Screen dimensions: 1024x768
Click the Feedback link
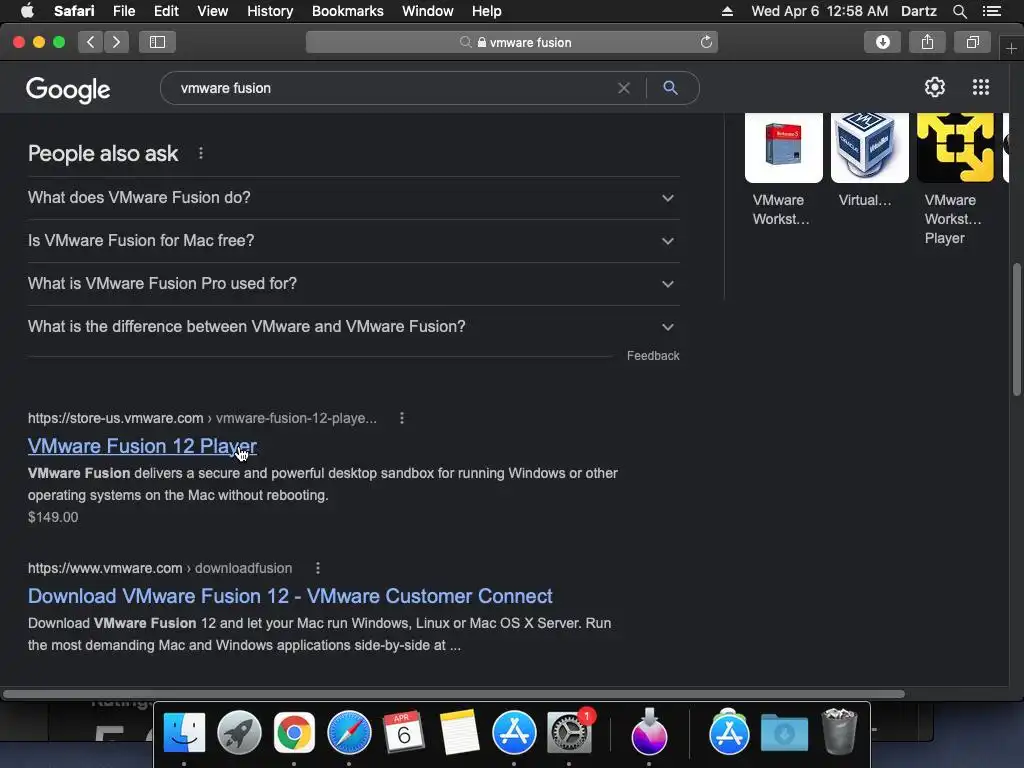click(653, 356)
